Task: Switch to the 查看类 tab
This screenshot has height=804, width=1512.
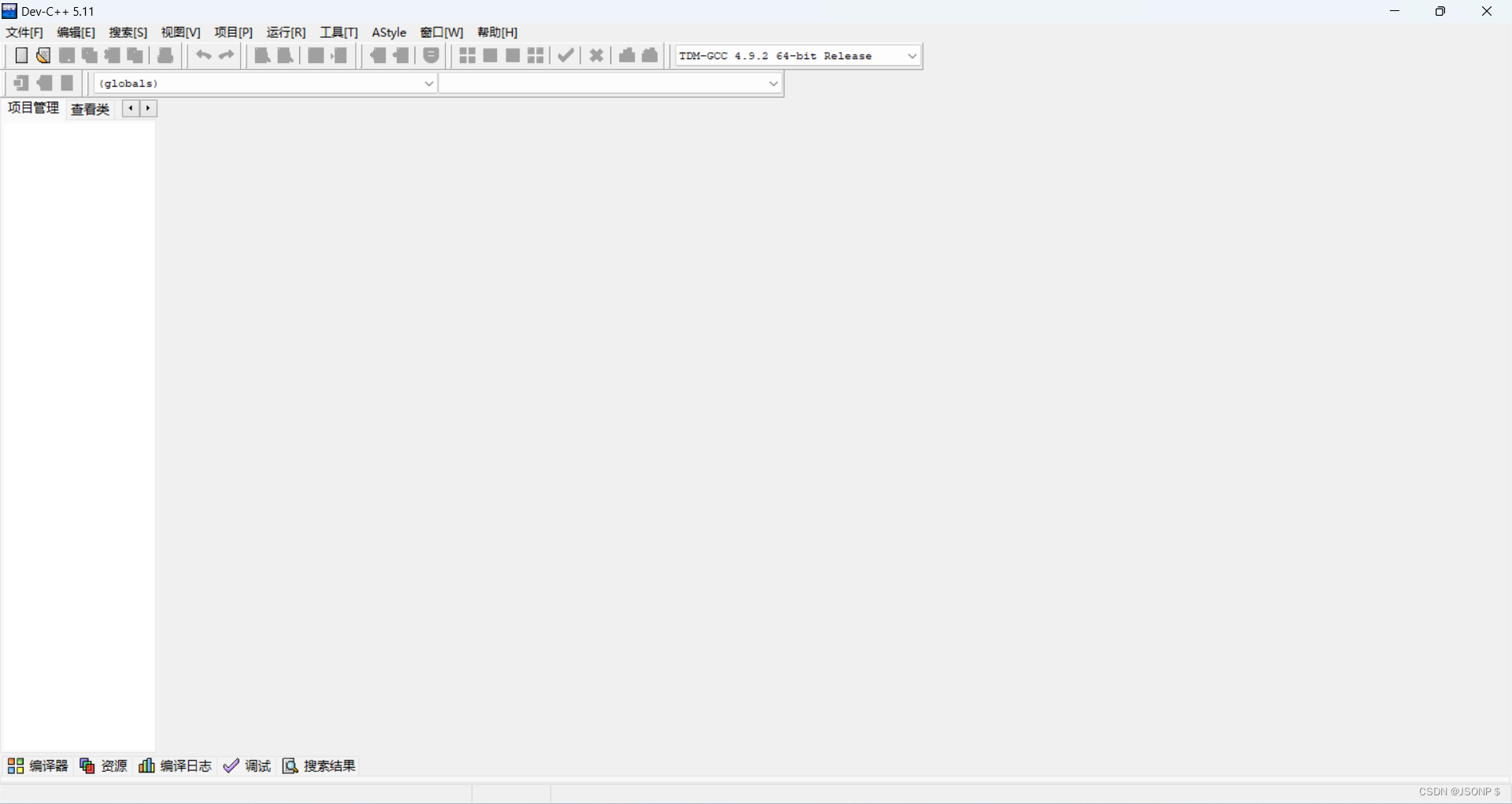Action: 90,109
